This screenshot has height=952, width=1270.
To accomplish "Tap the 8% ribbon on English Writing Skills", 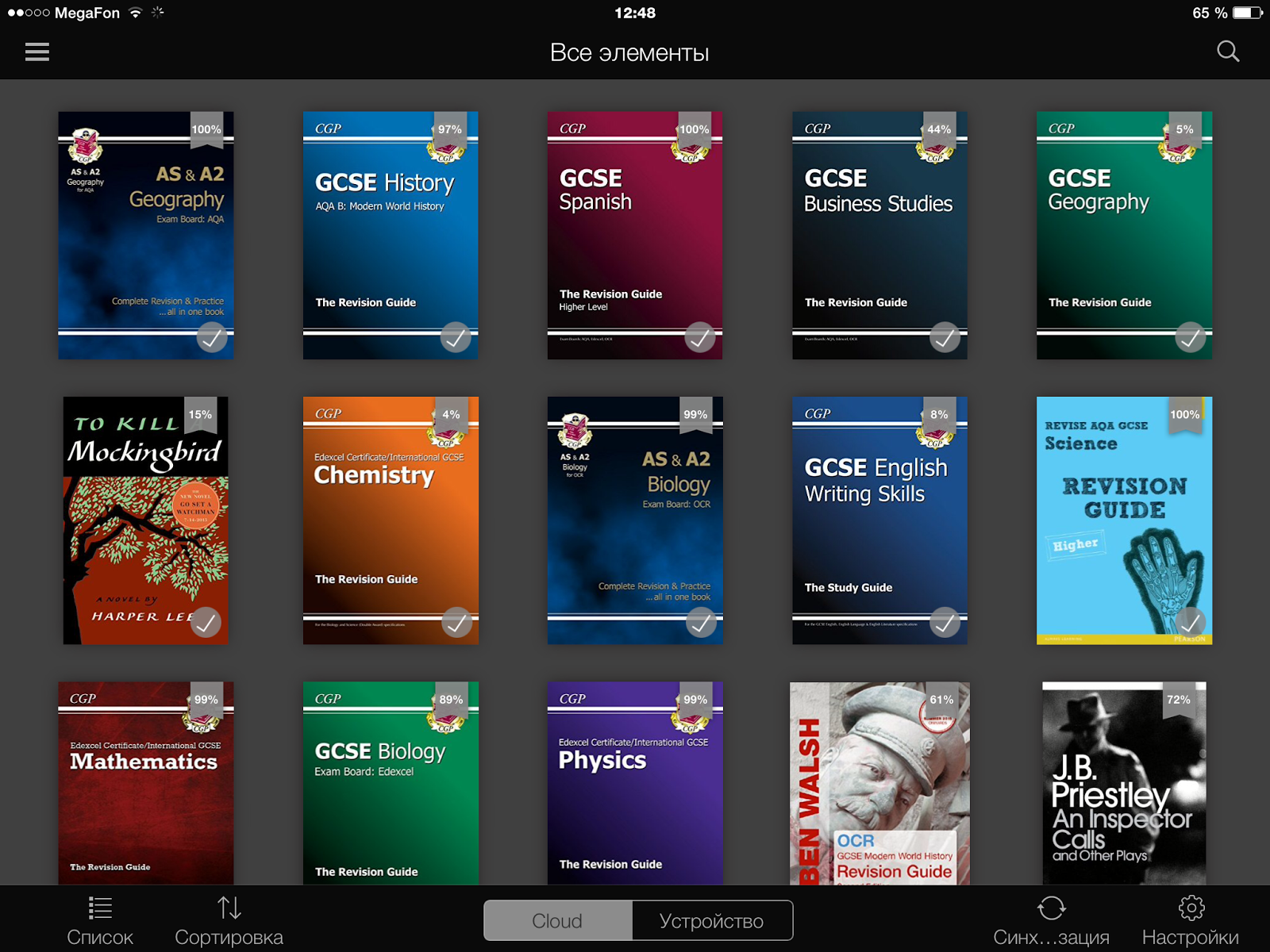I will coord(939,415).
